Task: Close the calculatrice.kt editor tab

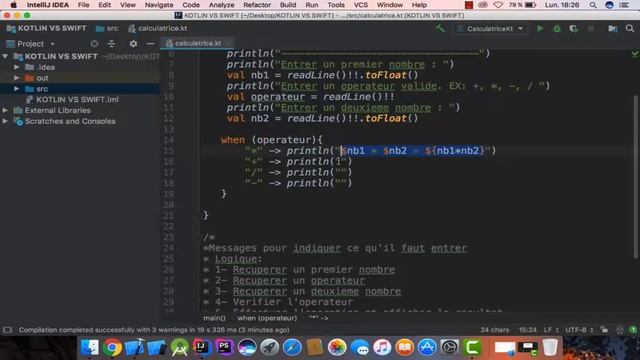Action: [x=228, y=43]
